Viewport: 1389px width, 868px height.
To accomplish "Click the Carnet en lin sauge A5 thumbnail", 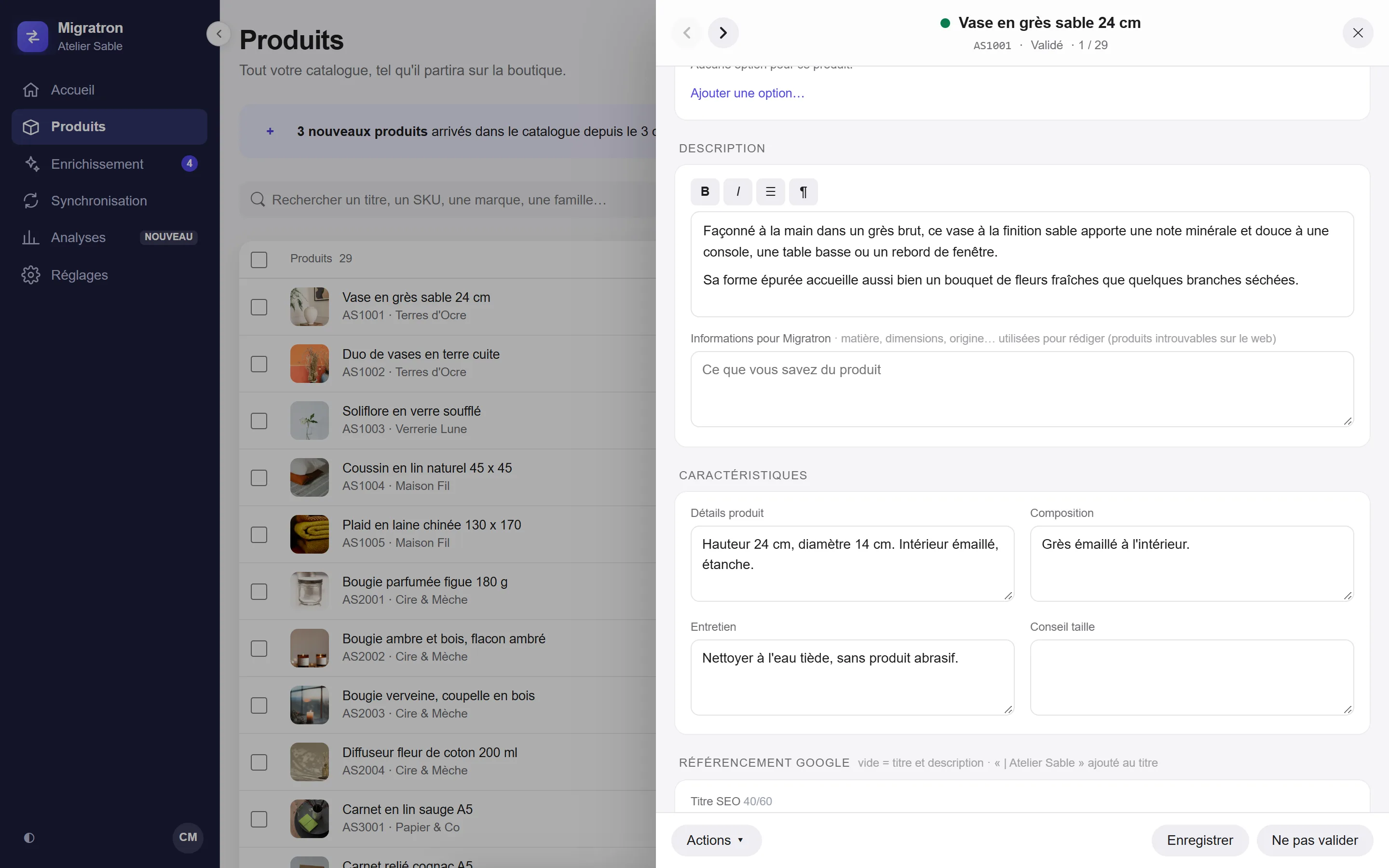I will tap(309, 819).
